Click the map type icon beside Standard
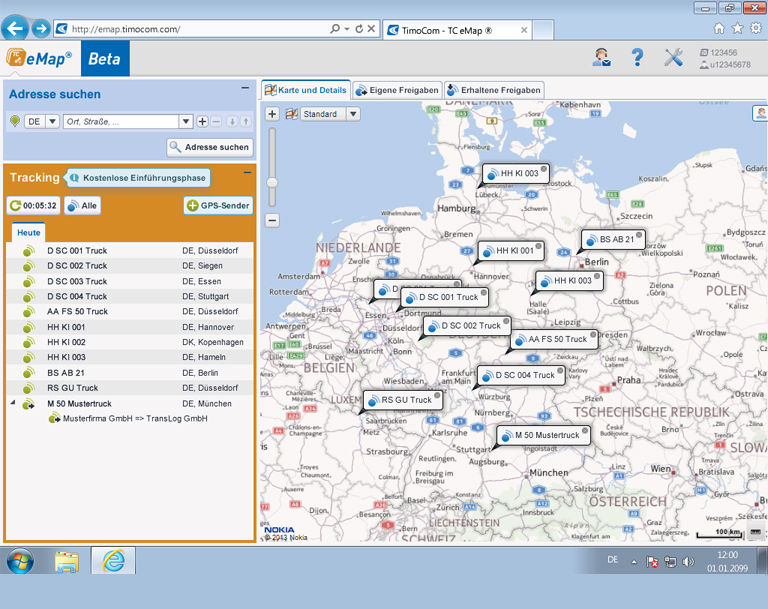 [x=291, y=114]
